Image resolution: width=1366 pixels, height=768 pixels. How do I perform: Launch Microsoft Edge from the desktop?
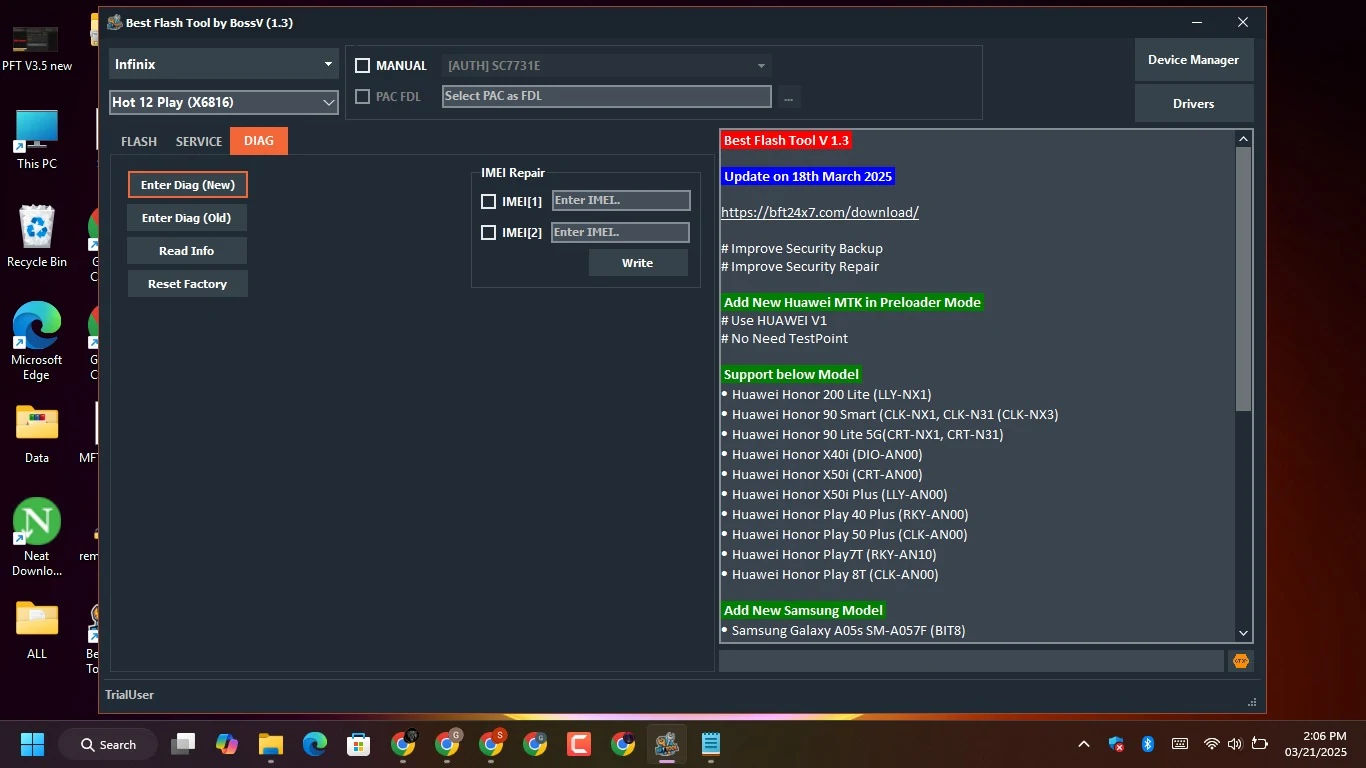point(37,341)
